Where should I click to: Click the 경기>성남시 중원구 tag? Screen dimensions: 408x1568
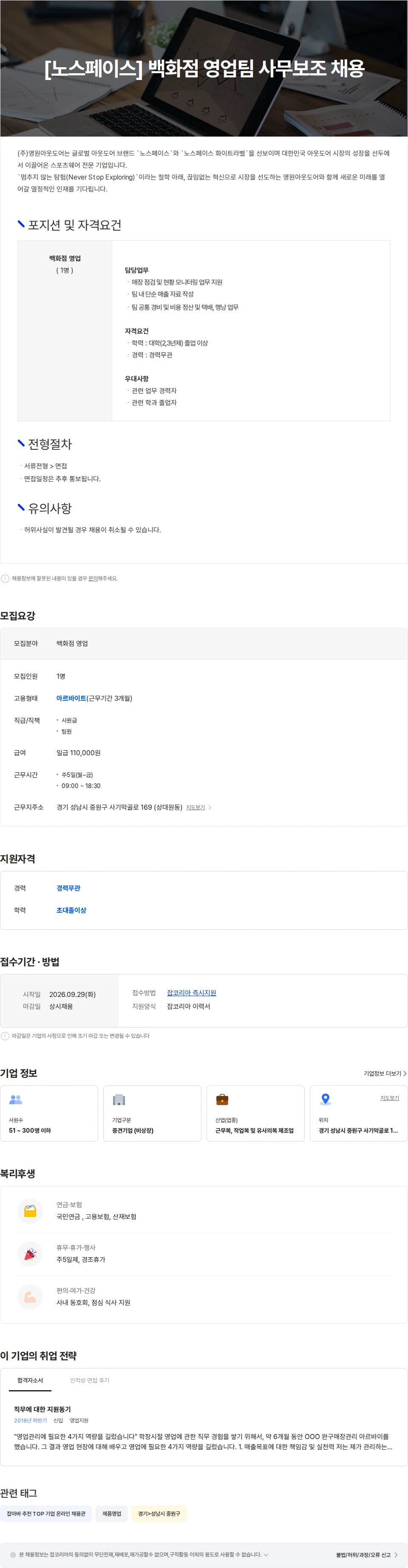click(159, 1513)
